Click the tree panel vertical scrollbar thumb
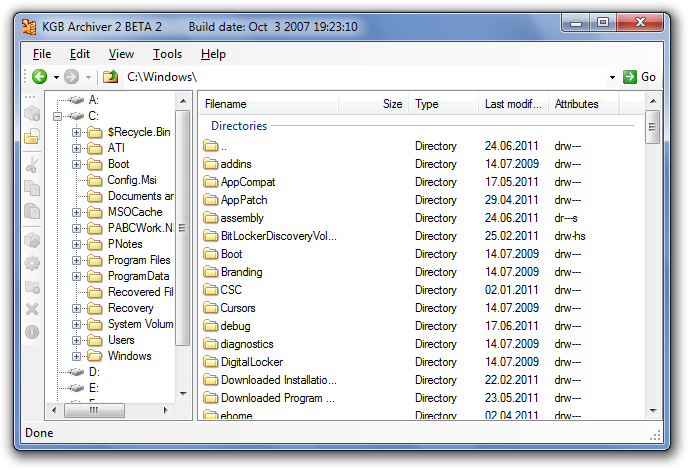The height and width of the screenshot is (470, 689). (x=183, y=228)
